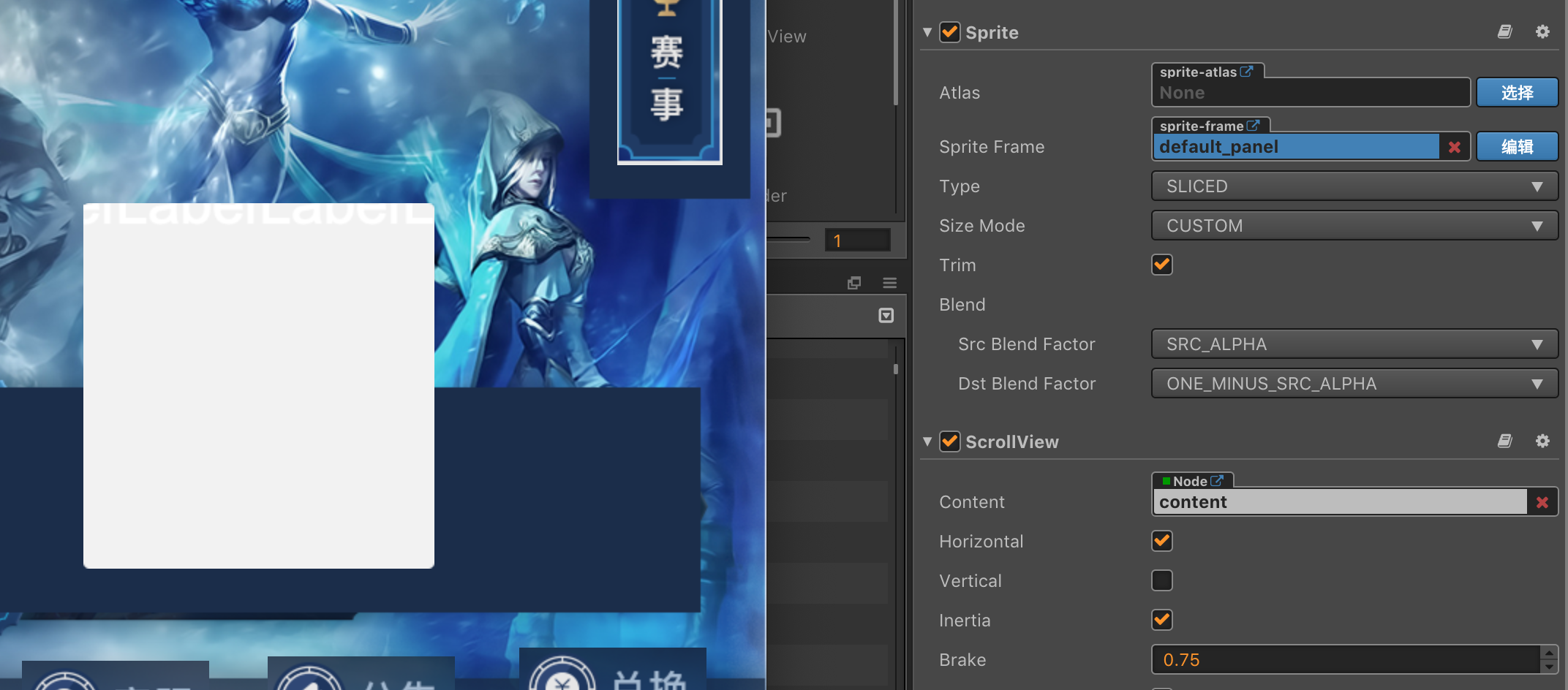1568x690 pixels.
Task: Click the 选择 button next to Atlas
Action: pyautogui.click(x=1518, y=93)
